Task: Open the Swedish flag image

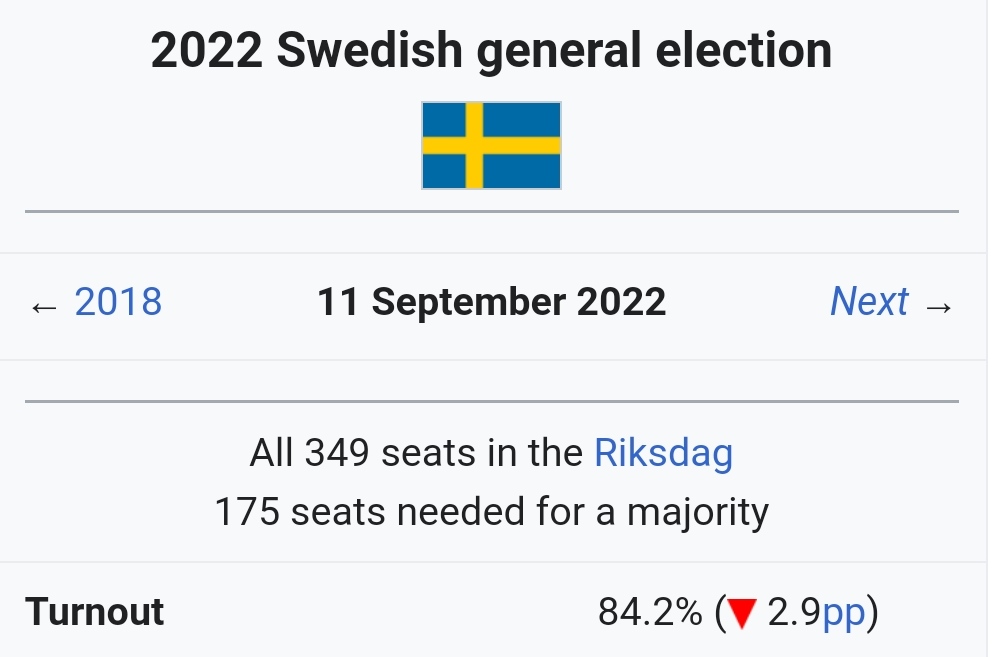Action: 491,145
